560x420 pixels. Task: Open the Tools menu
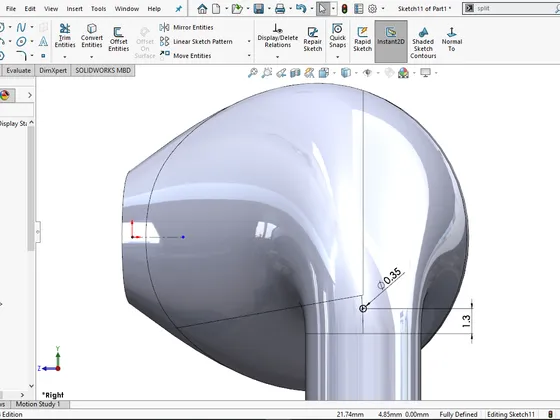99,9
